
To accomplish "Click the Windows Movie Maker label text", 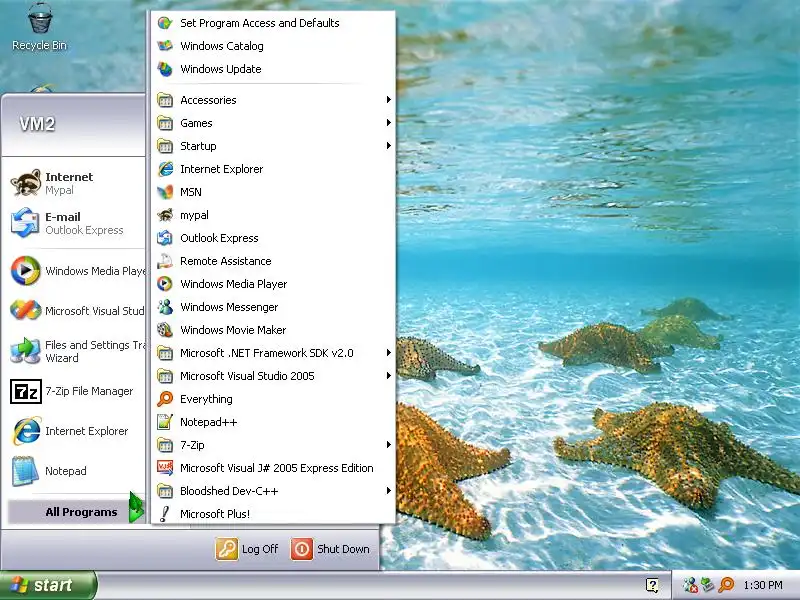I will click(x=233, y=330).
